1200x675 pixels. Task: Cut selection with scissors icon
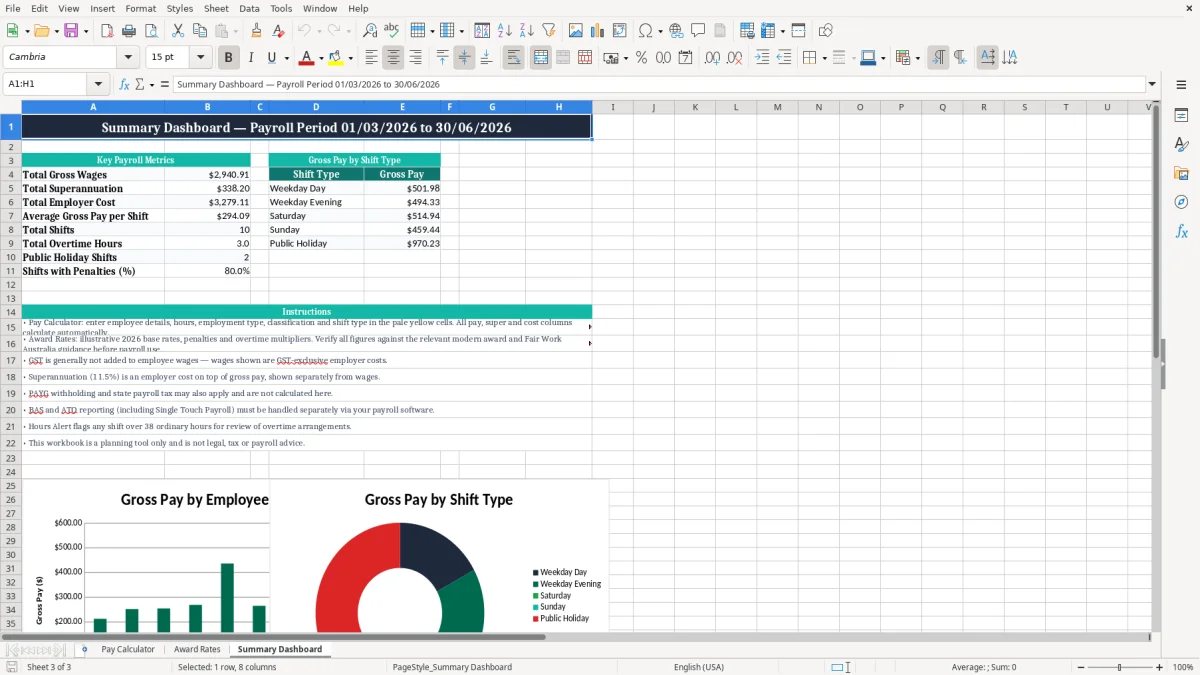[177, 31]
